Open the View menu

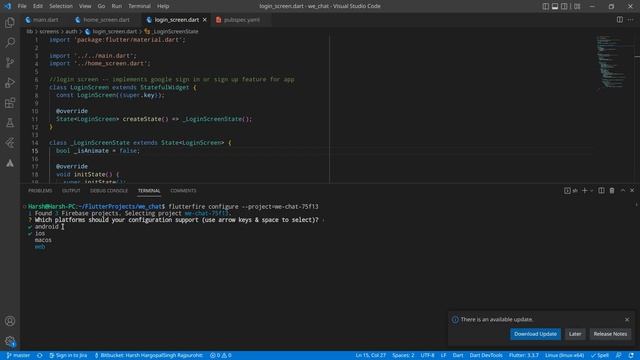(85, 6)
